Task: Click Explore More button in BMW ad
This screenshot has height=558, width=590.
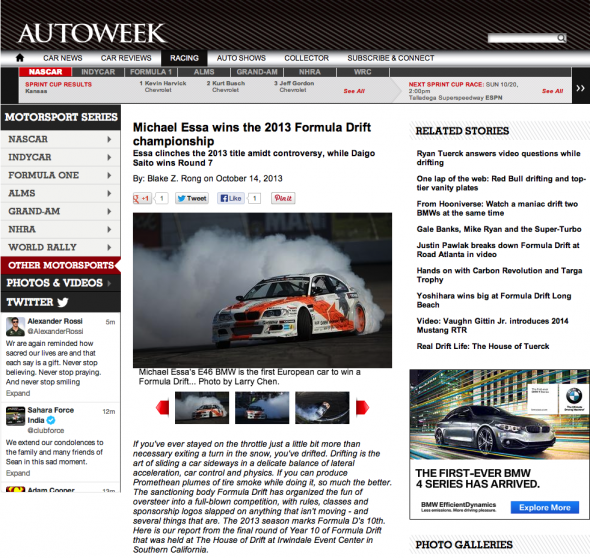Action: [544, 508]
